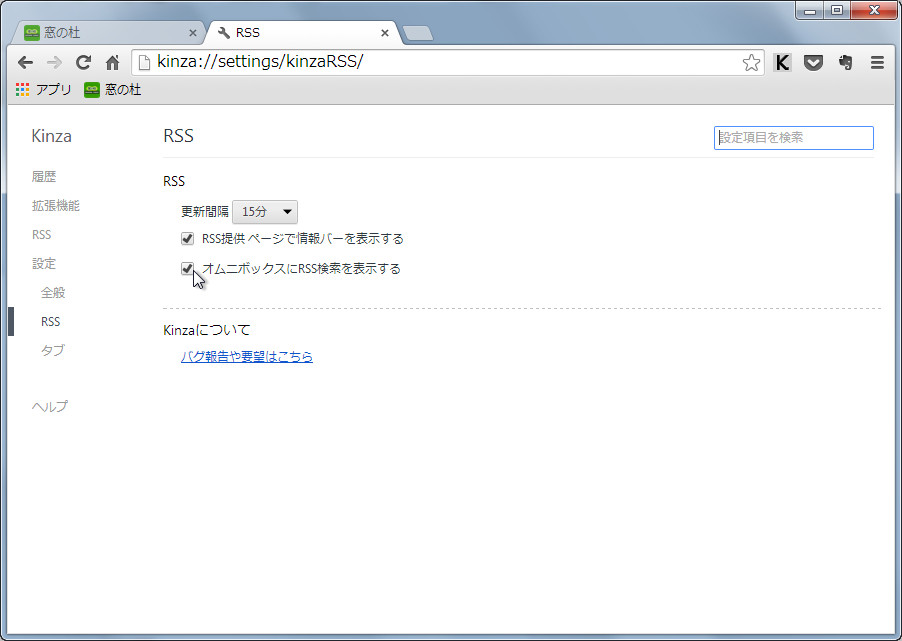Screen dimensions: 902x641
Task: Click the Pocket extension icon
Action: (813, 62)
